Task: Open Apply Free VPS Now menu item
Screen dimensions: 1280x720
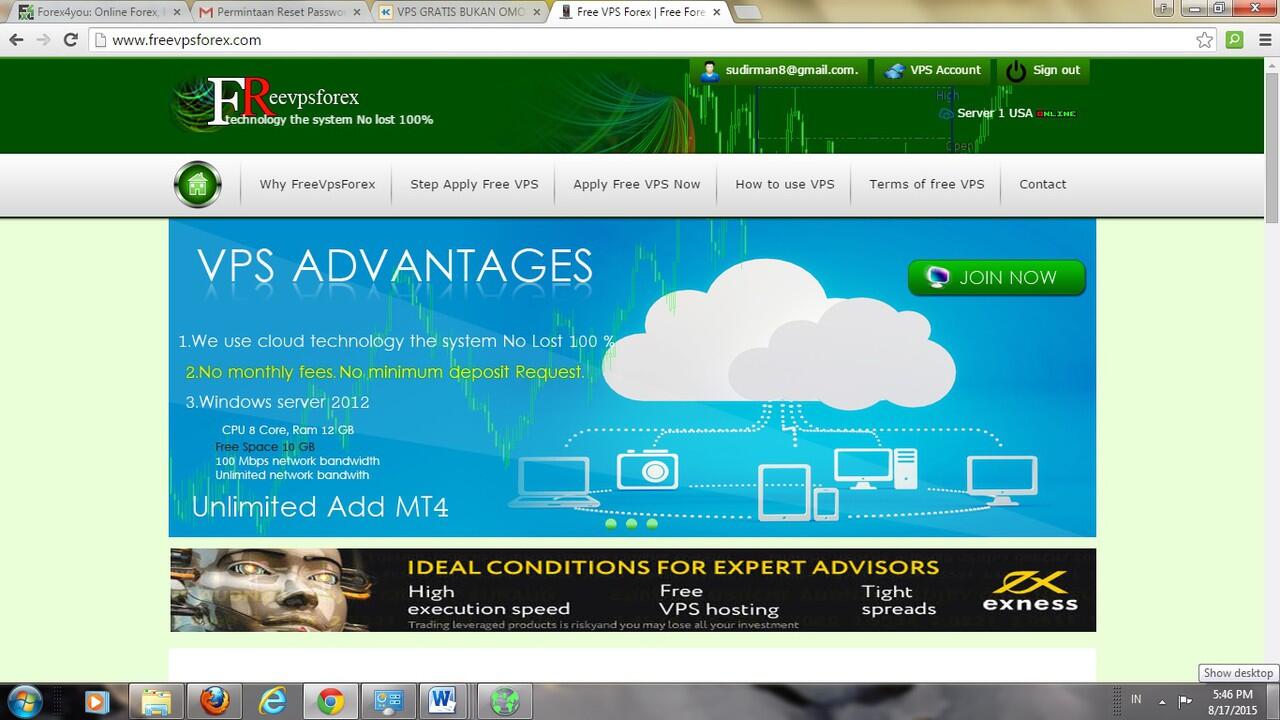Action: click(x=637, y=184)
